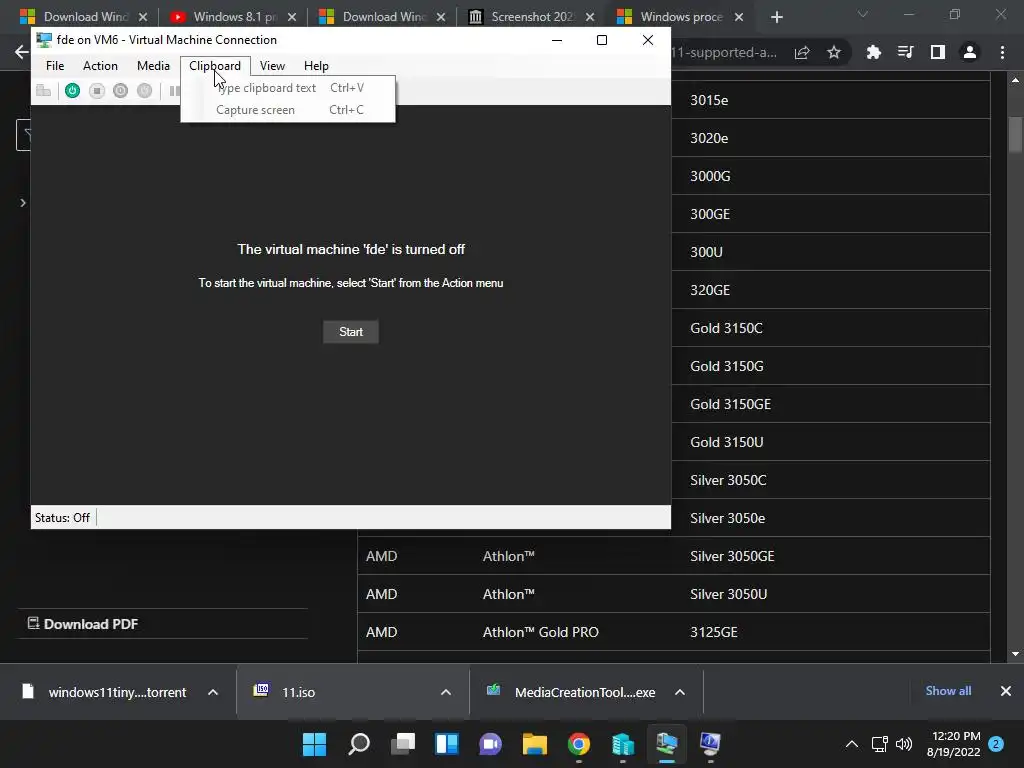
Task: Open a new Chrome tab with plus
Action: coord(776,17)
